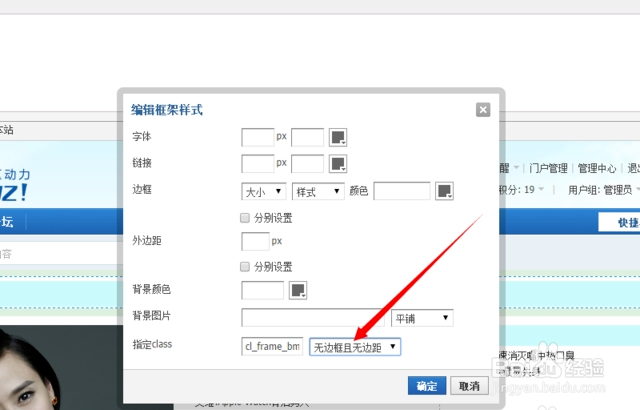
Task: Close the frame style dialog
Action: tap(483, 110)
